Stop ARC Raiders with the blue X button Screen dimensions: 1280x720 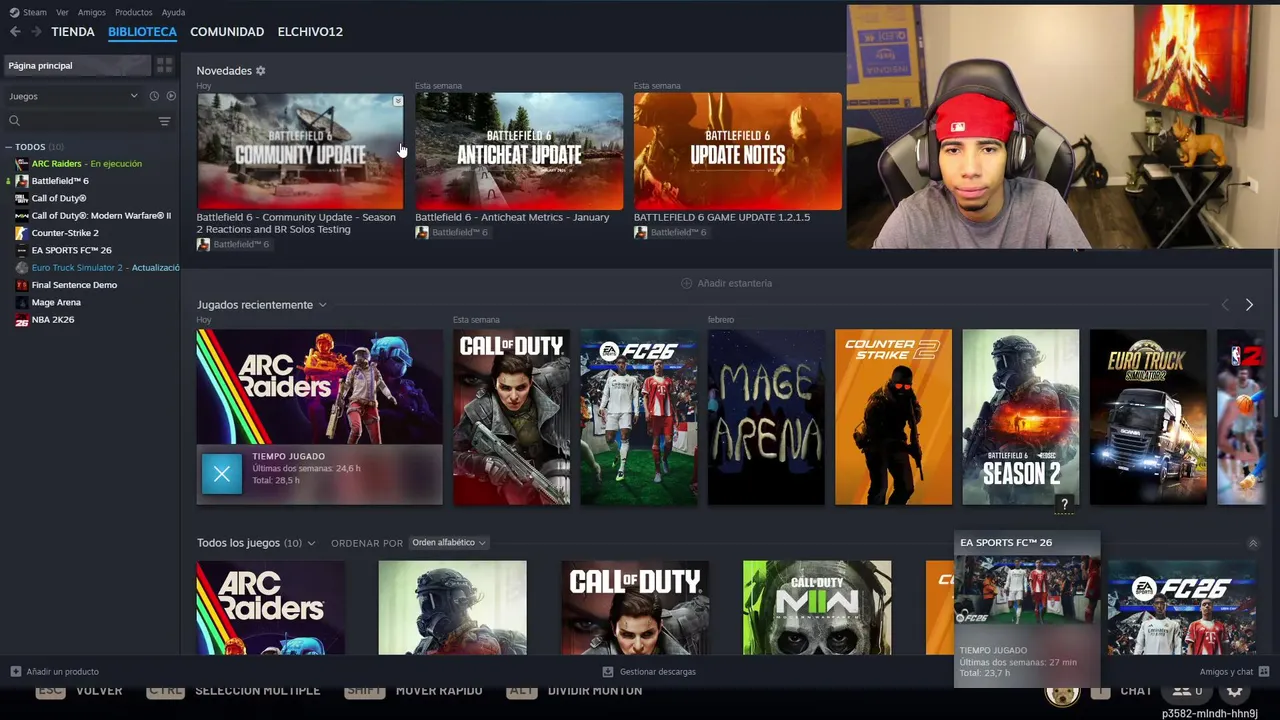pyautogui.click(x=222, y=474)
